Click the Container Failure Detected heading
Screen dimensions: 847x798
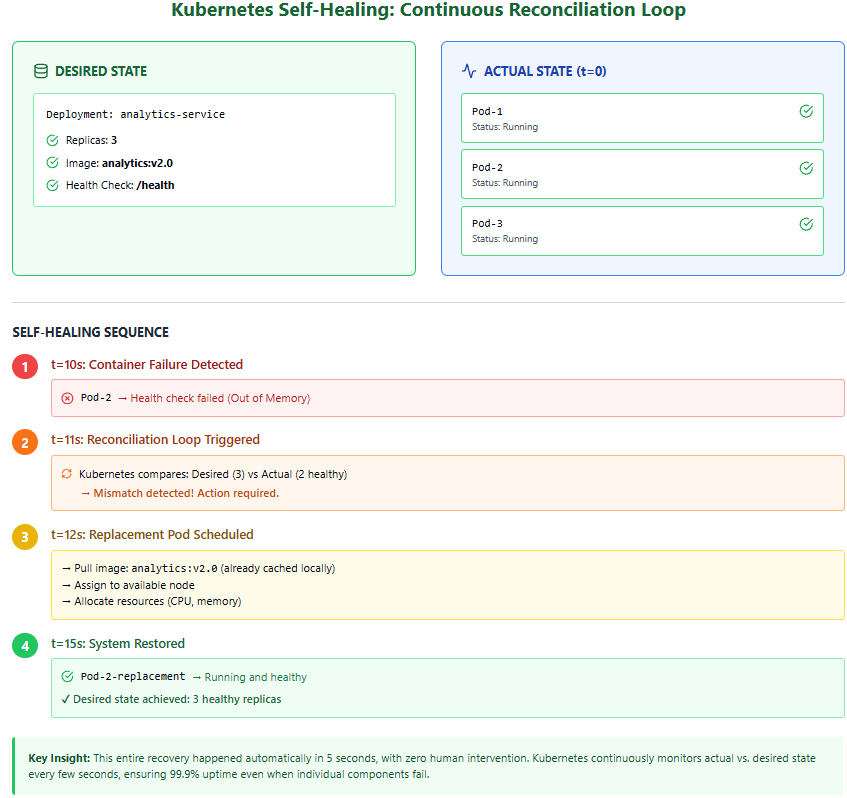click(x=147, y=365)
